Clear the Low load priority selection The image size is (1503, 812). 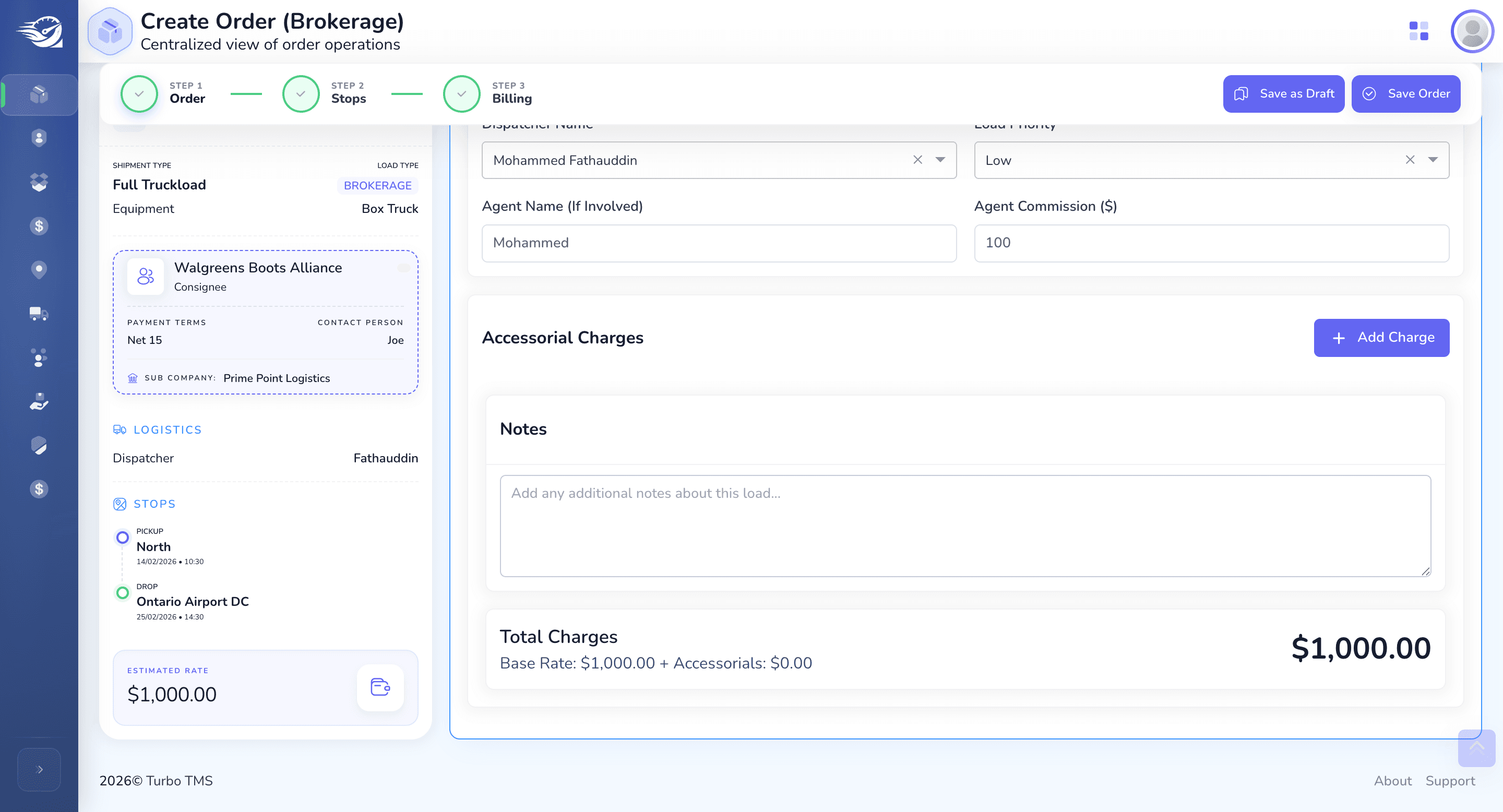1410,160
